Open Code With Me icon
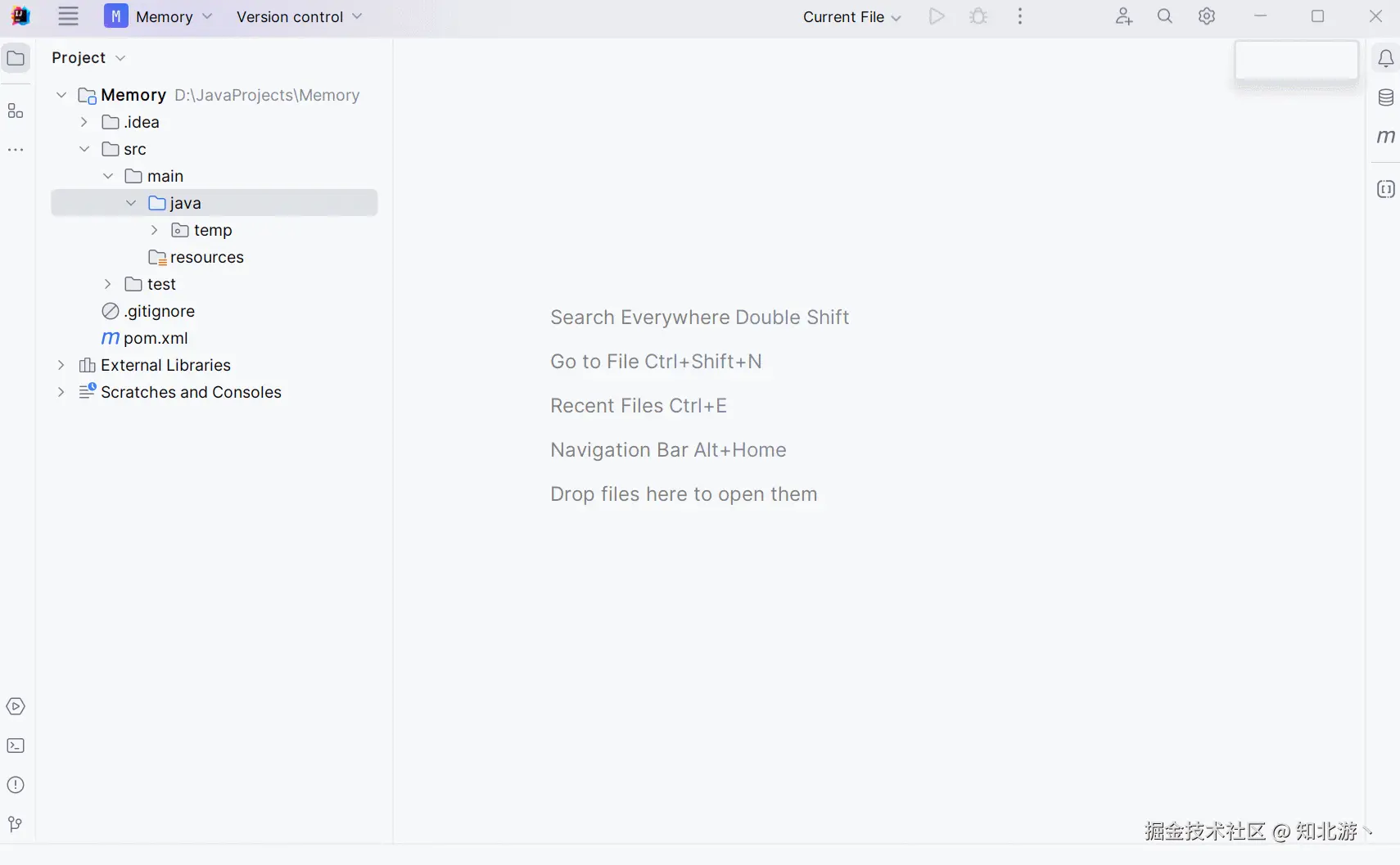 (1124, 16)
